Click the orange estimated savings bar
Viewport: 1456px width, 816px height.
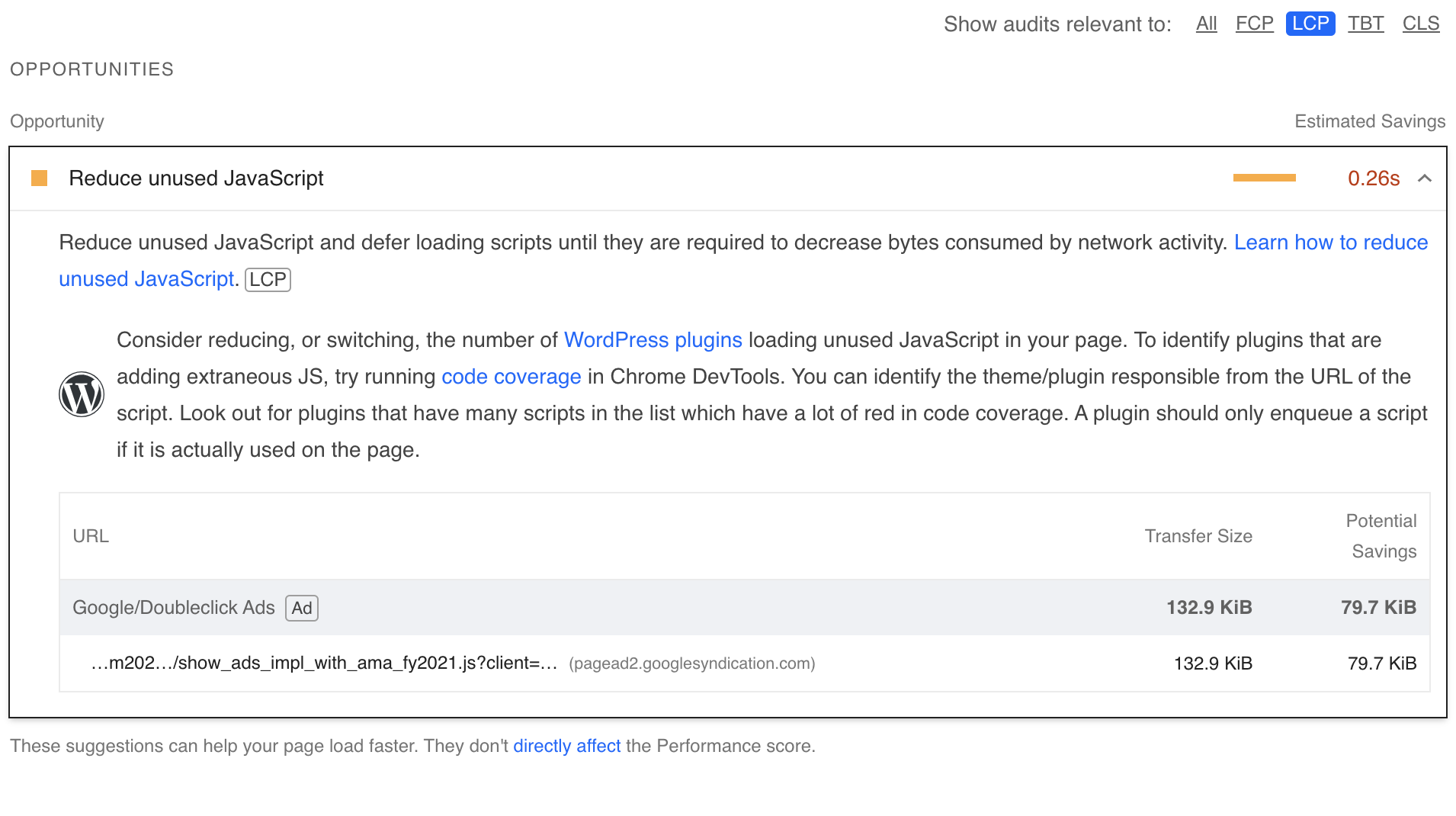tap(1264, 178)
